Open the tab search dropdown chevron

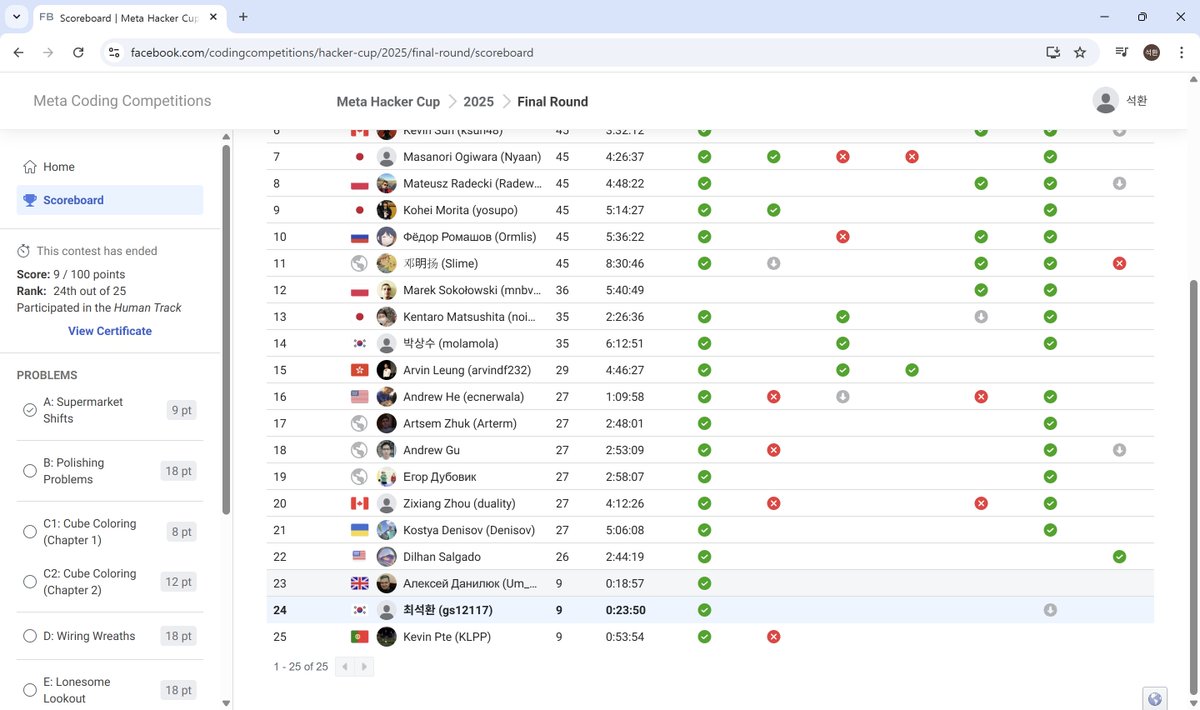[16, 17]
